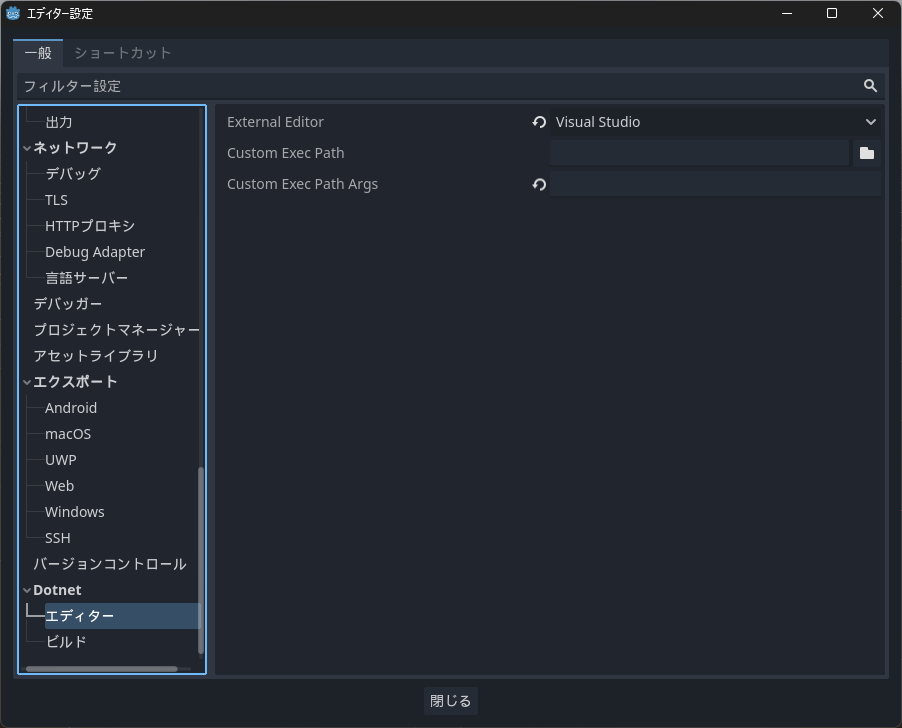This screenshot has height=728, width=902.
Task: Click the External Editor property label
Action: 275,122
